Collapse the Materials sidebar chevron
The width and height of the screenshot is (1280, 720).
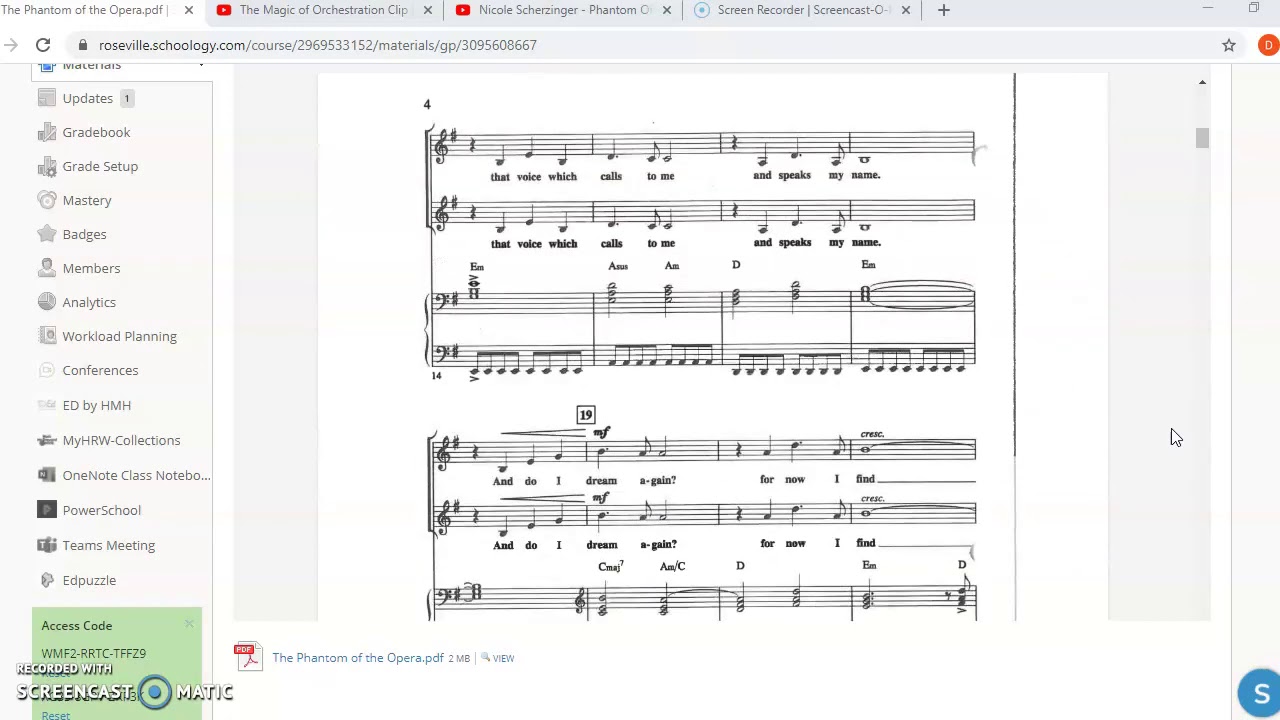201,66
